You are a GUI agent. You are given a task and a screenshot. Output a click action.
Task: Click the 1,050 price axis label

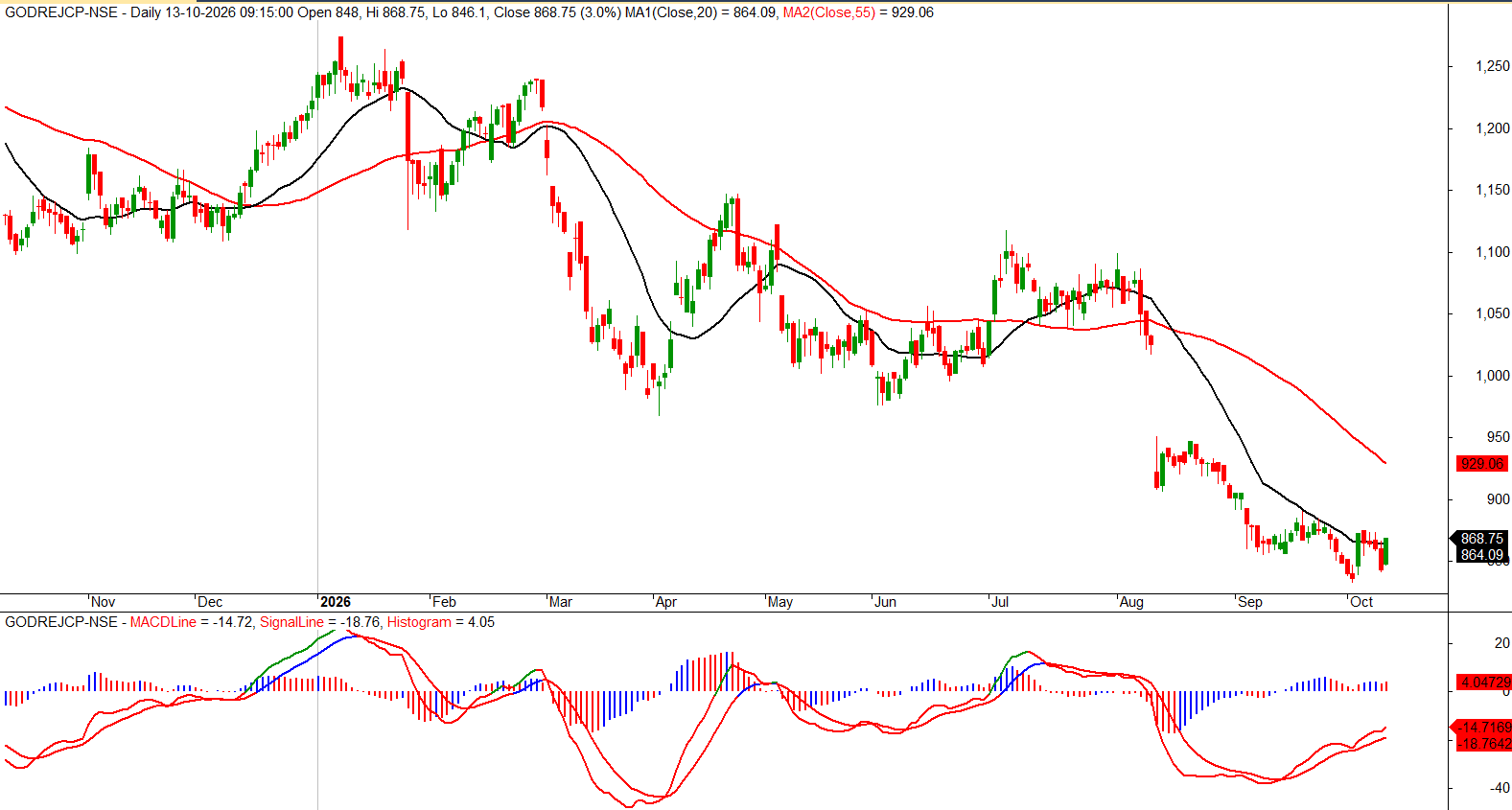click(x=1493, y=313)
